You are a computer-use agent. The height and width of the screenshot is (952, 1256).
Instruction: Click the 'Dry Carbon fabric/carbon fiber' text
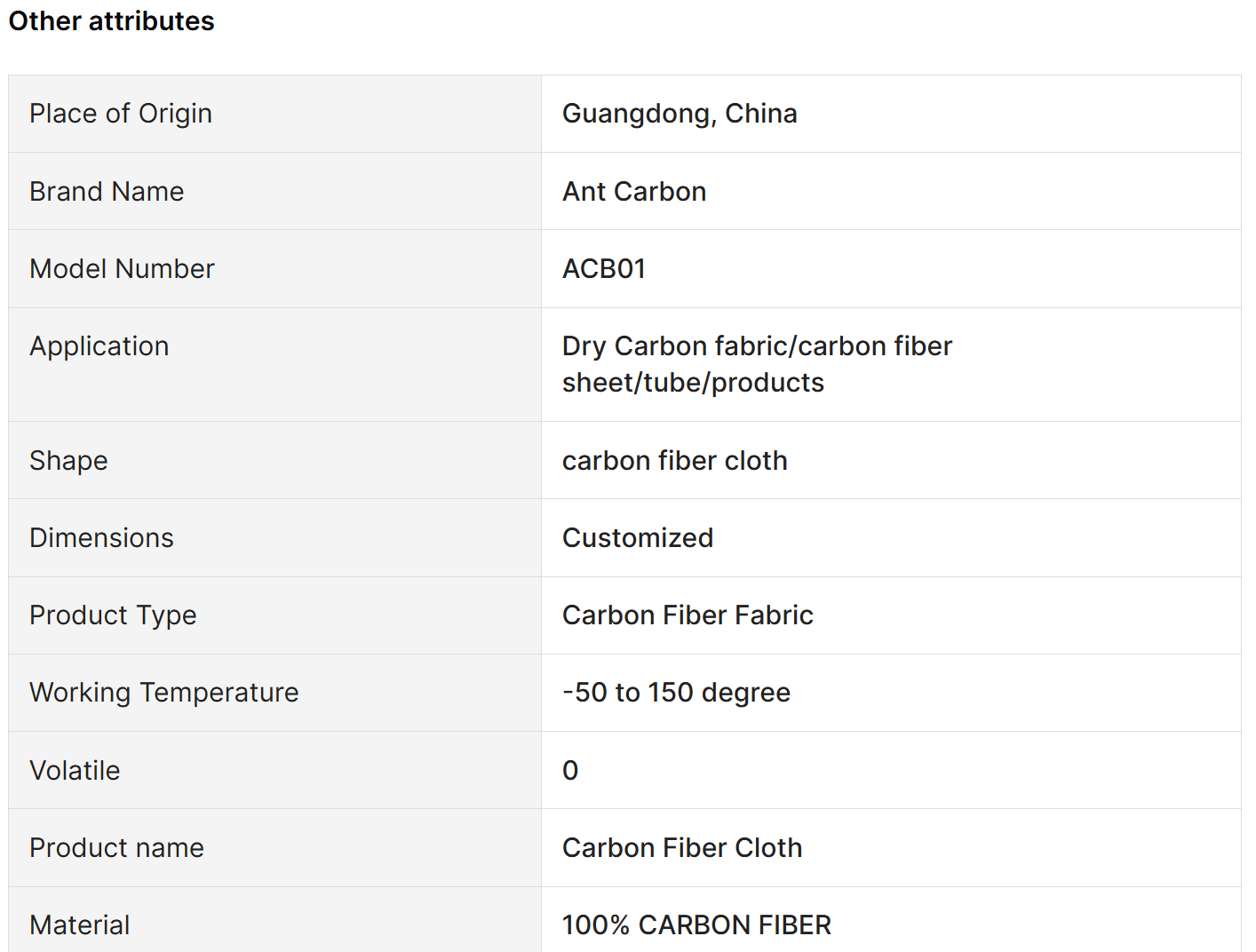pos(757,346)
